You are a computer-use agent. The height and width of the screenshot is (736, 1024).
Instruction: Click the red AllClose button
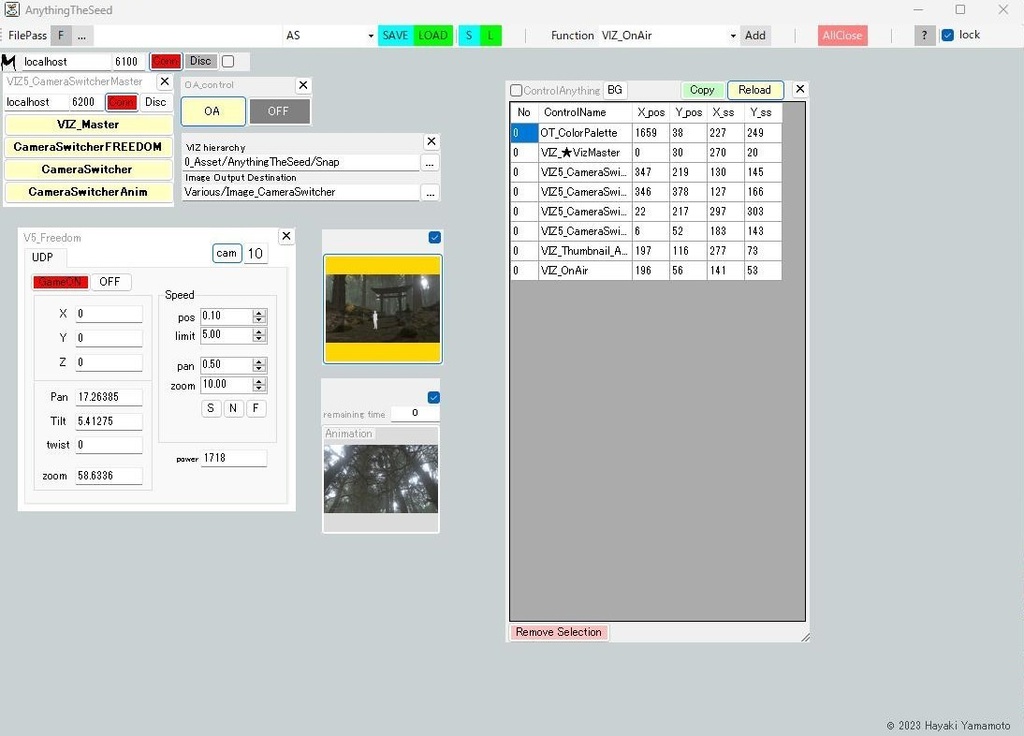click(x=842, y=35)
